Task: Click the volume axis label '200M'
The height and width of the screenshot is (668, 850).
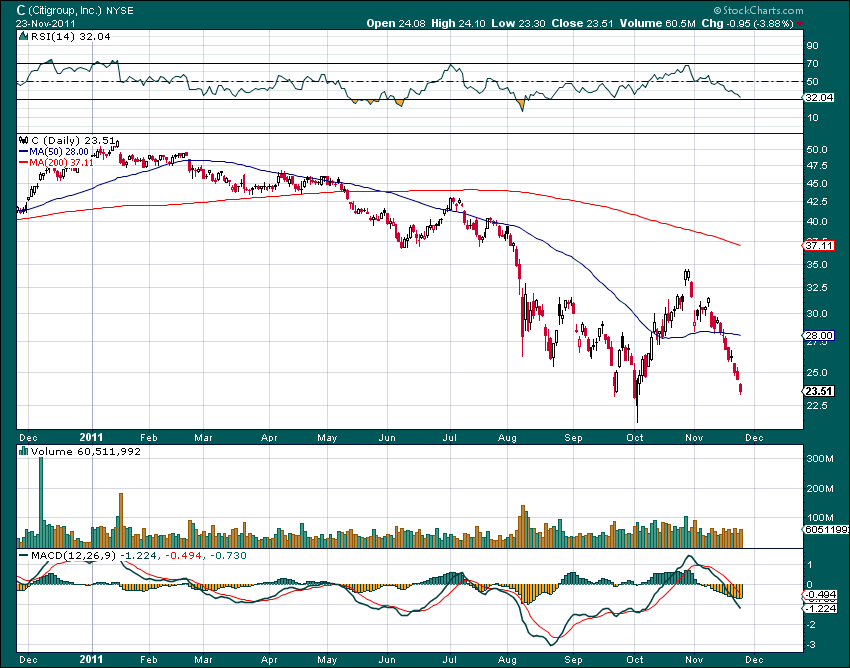Action: coord(820,489)
